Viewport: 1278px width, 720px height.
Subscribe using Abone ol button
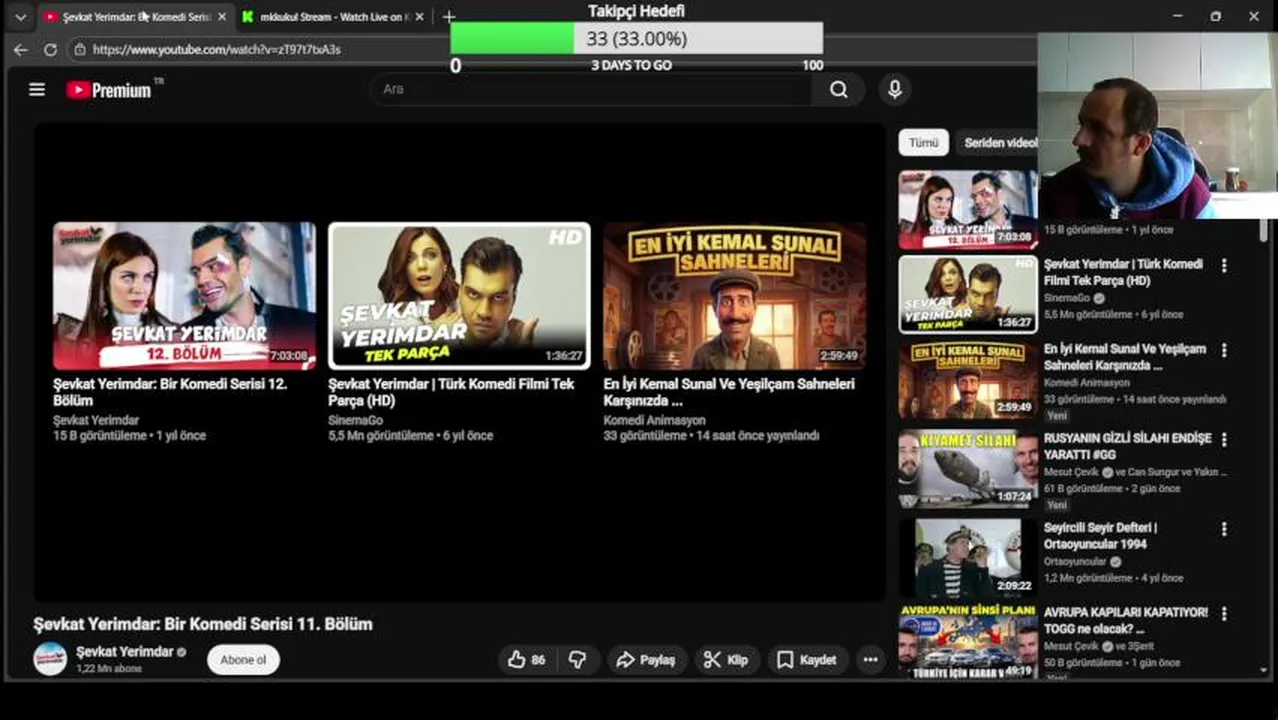(x=244, y=660)
